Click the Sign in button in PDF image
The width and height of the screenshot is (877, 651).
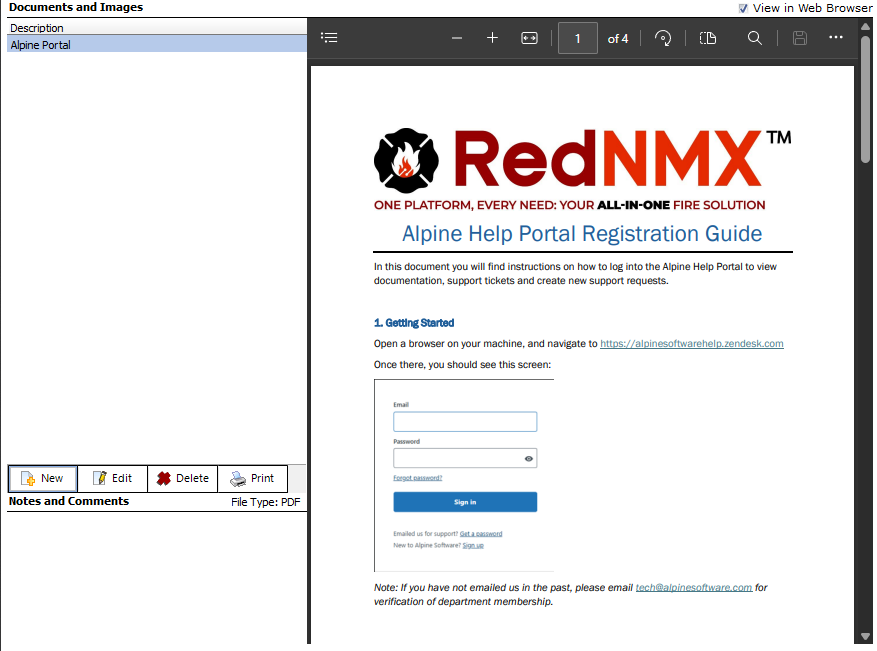coord(465,502)
